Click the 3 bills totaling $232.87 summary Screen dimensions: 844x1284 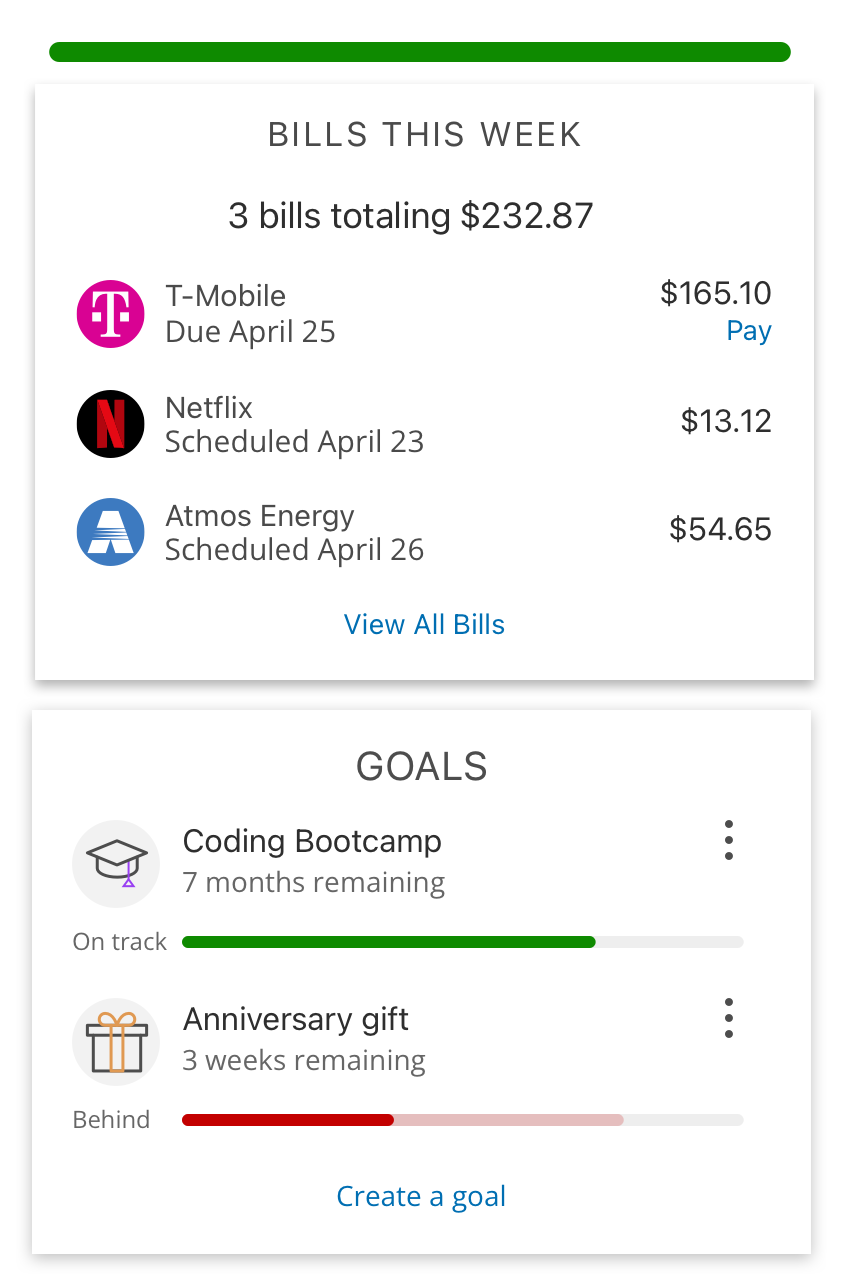411,216
